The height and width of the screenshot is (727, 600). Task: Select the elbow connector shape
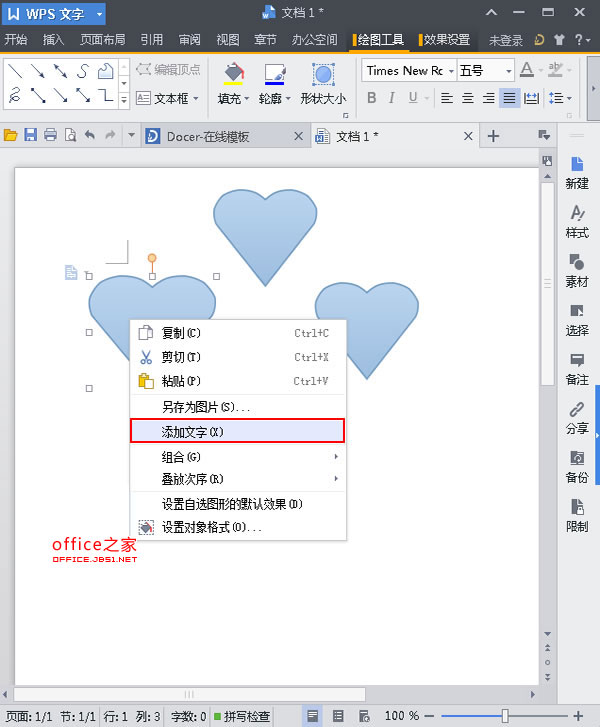[x=106, y=96]
